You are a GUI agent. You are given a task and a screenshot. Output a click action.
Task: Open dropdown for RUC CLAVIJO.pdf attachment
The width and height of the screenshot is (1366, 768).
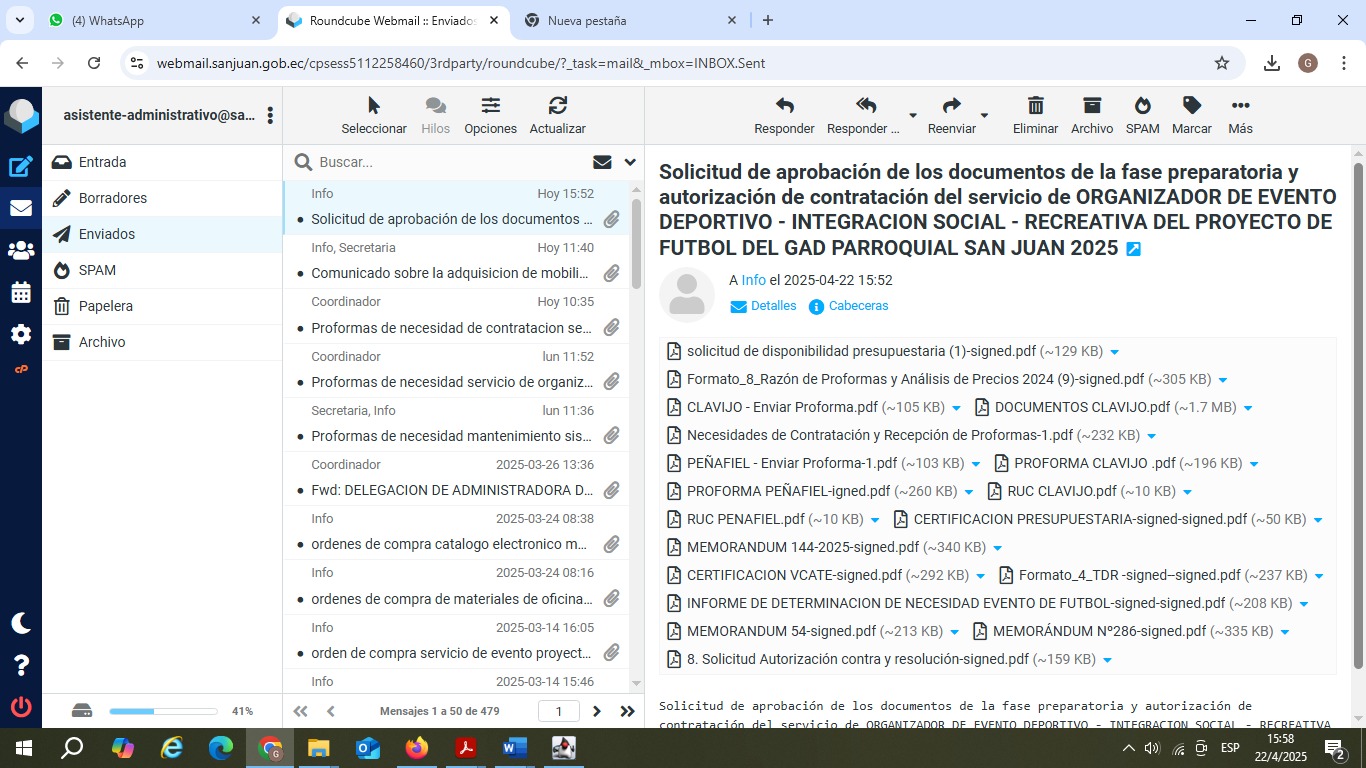click(x=1187, y=492)
